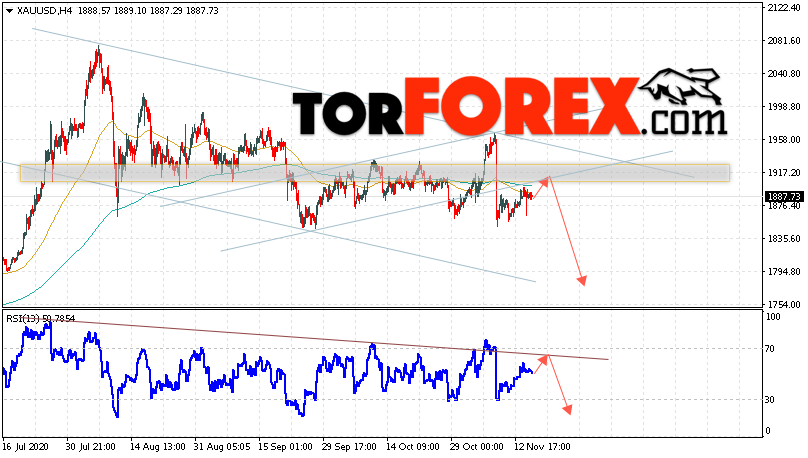808x458 pixels.
Task: Click the 12 Nov 17:00 date label
Action: (x=542, y=446)
